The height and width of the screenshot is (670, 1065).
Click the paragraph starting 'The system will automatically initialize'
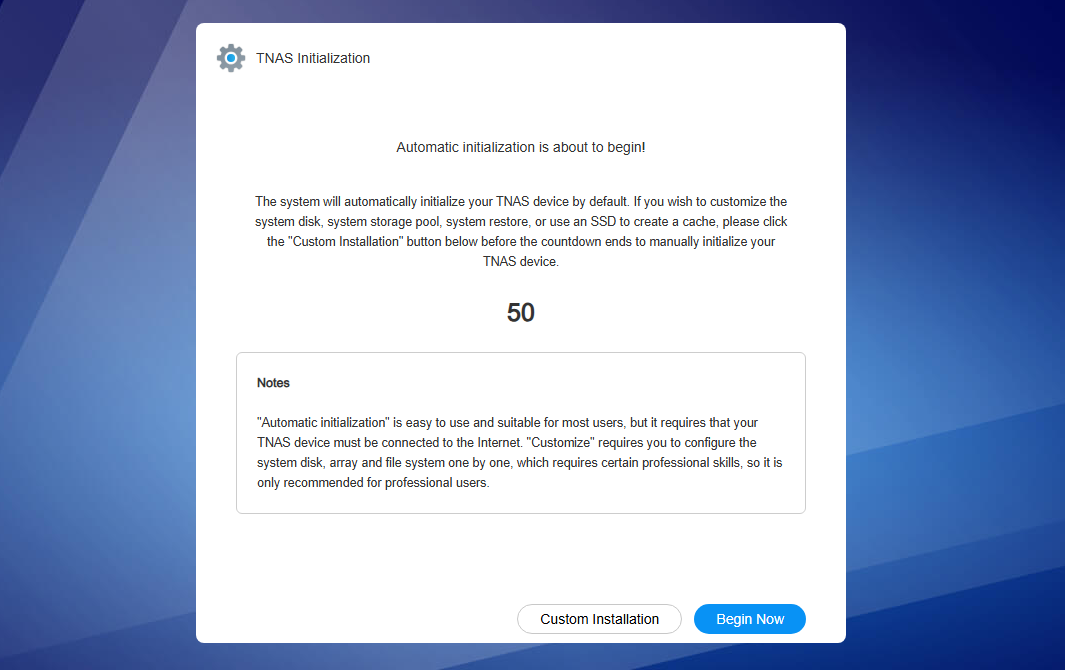coord(520,232)
